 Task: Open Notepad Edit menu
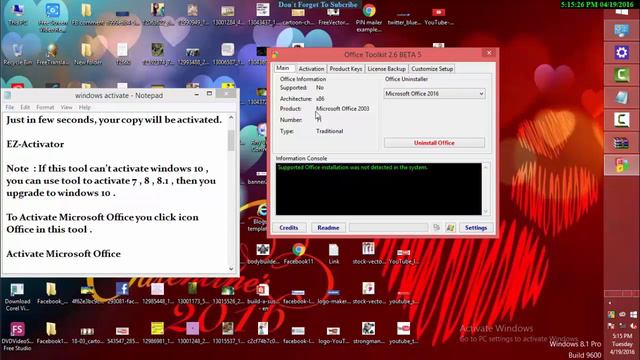pyautogui.click(x=25, y=107)
